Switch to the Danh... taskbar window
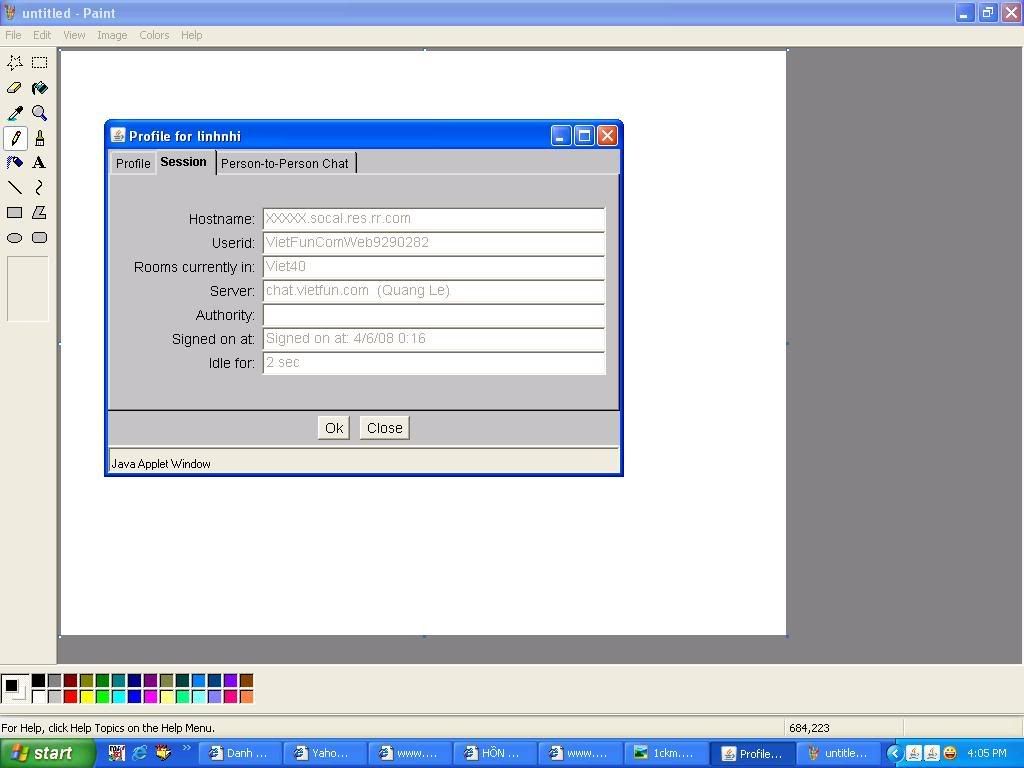1024x768 pixels. click(x=240, y=754)
